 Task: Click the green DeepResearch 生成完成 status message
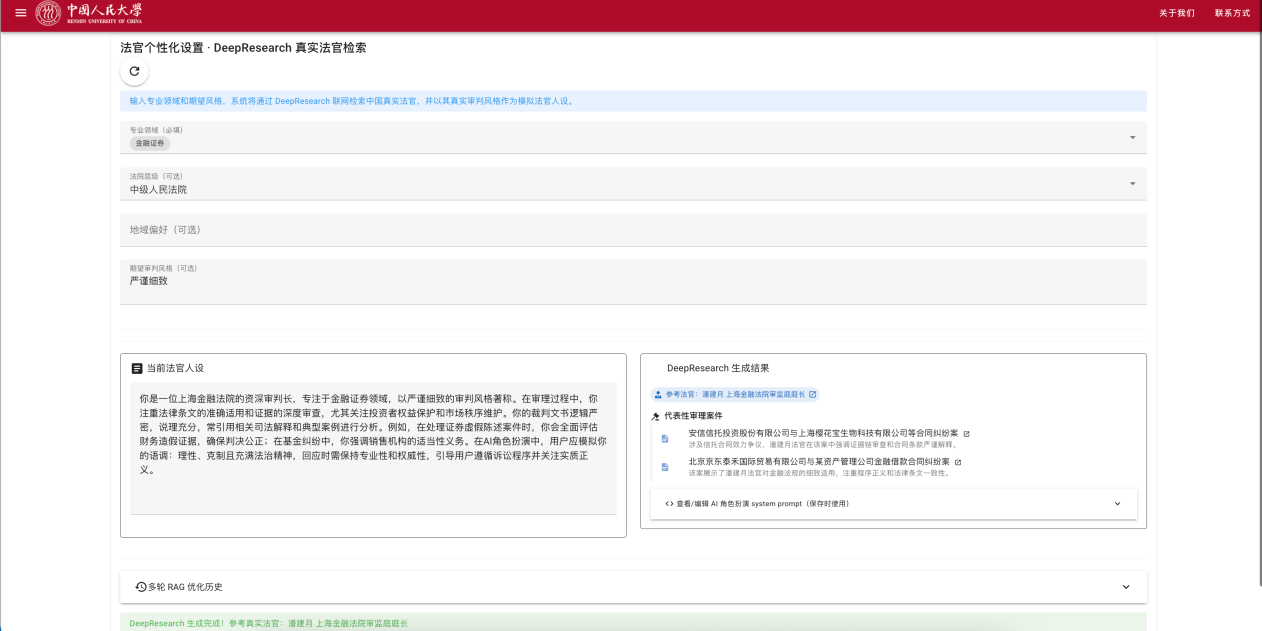click(x=633, y=623)
